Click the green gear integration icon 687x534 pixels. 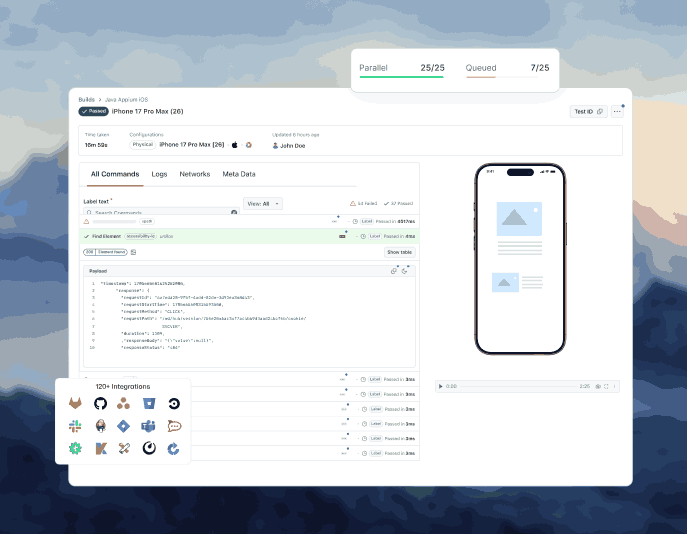pyautogui.click(x=75, y=448)
